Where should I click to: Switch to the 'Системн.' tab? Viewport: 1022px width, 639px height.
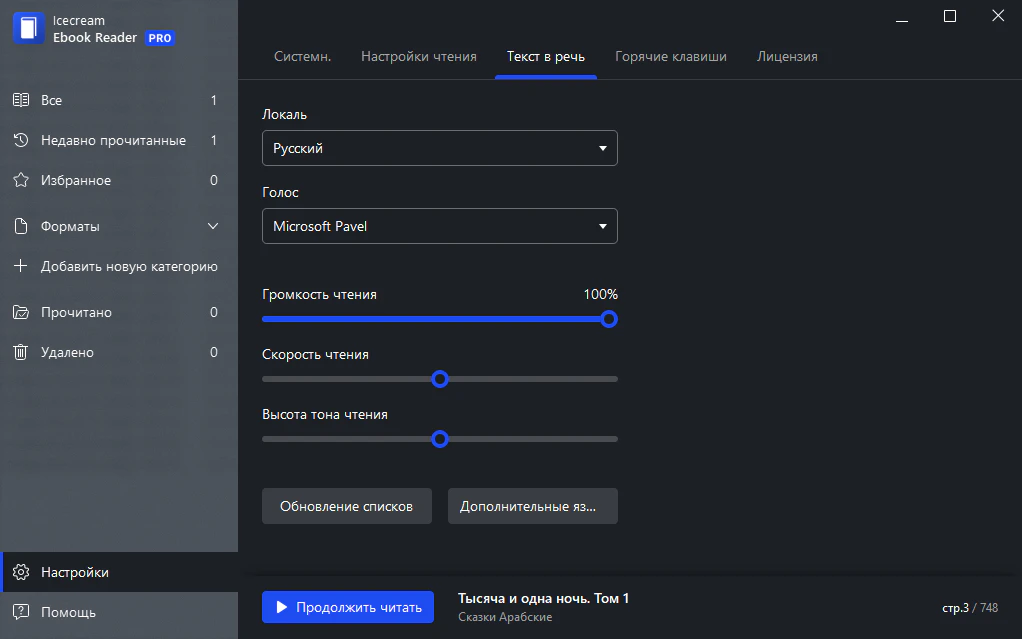tap(302, 57)
